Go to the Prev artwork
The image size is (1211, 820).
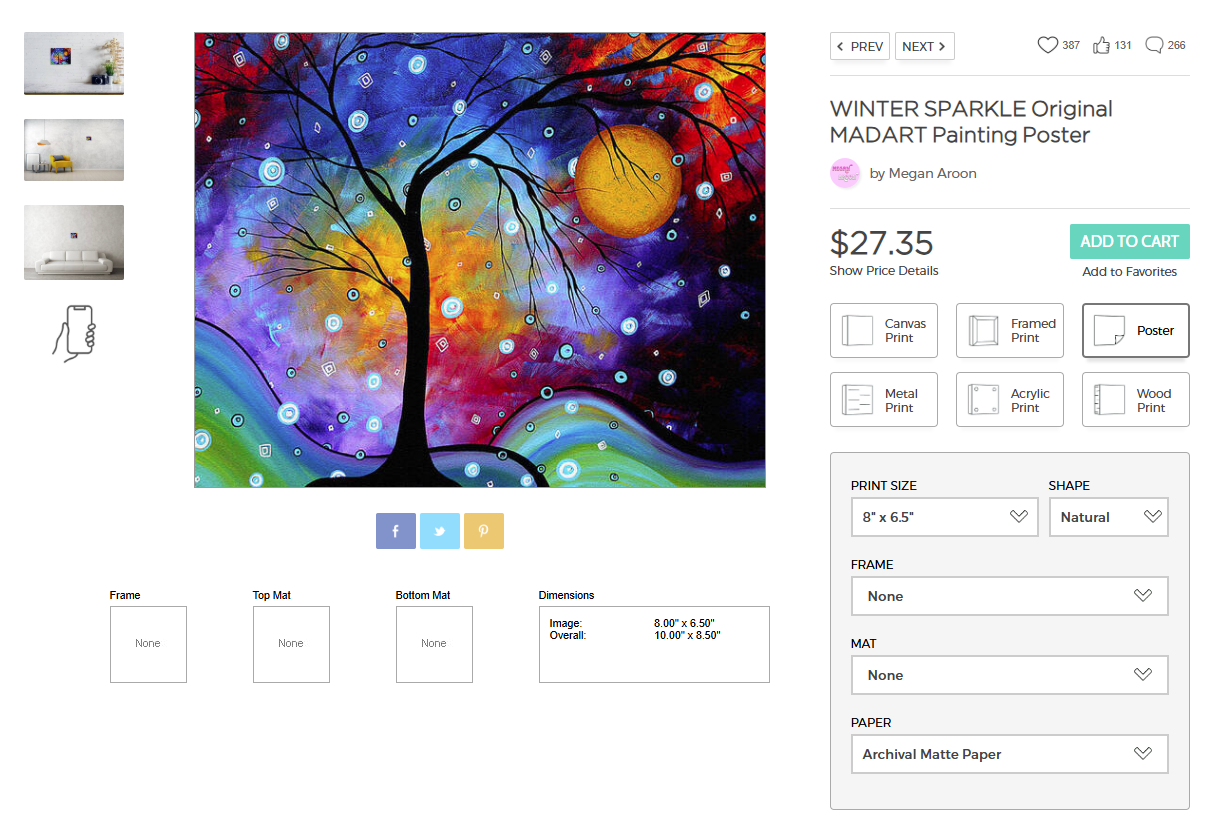coord(859,47)
